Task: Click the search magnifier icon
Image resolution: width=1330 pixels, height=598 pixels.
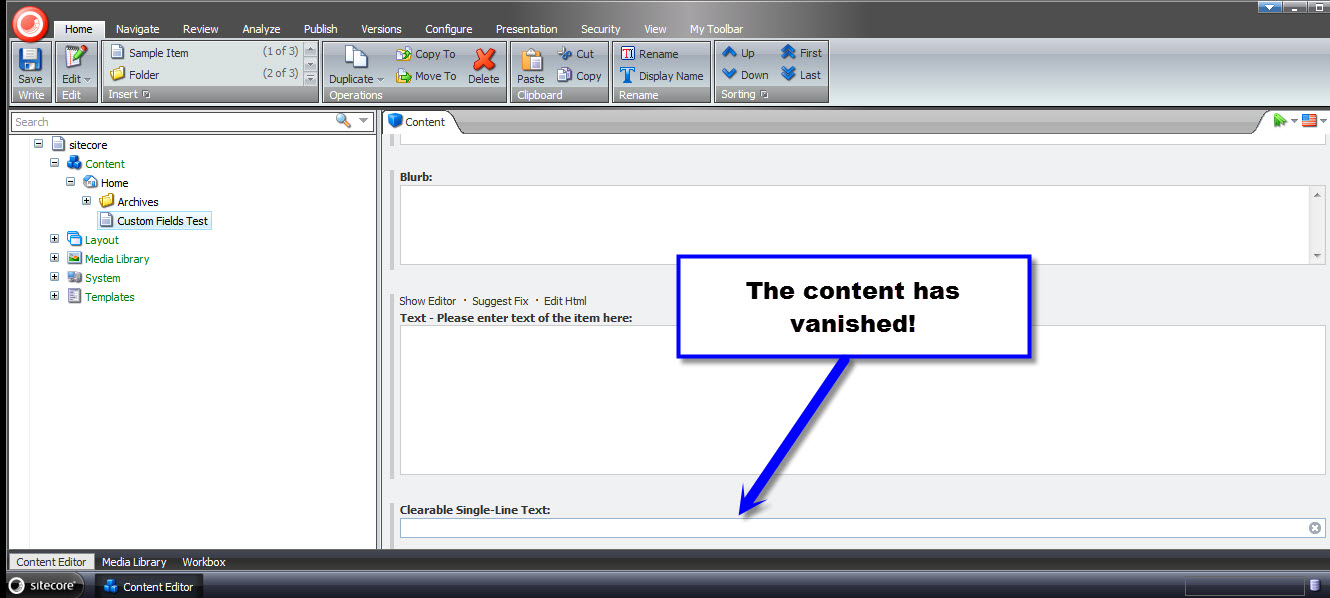Action: pyautogui.click(x=343, y=121)
